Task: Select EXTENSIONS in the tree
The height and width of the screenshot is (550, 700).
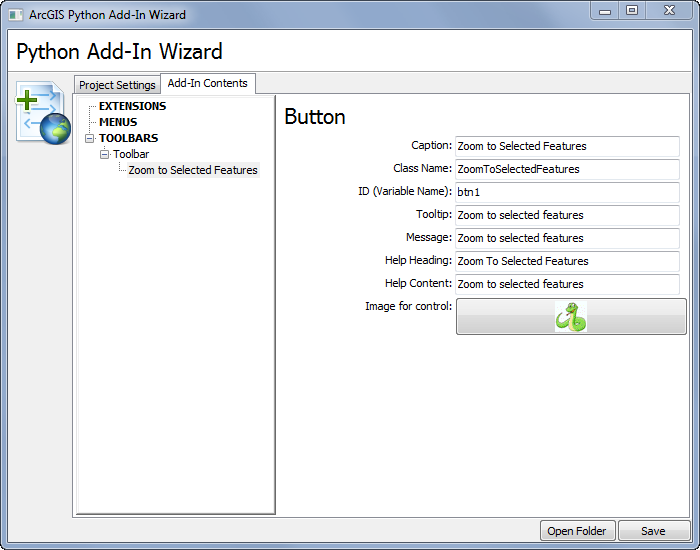Action: point(132,106)
